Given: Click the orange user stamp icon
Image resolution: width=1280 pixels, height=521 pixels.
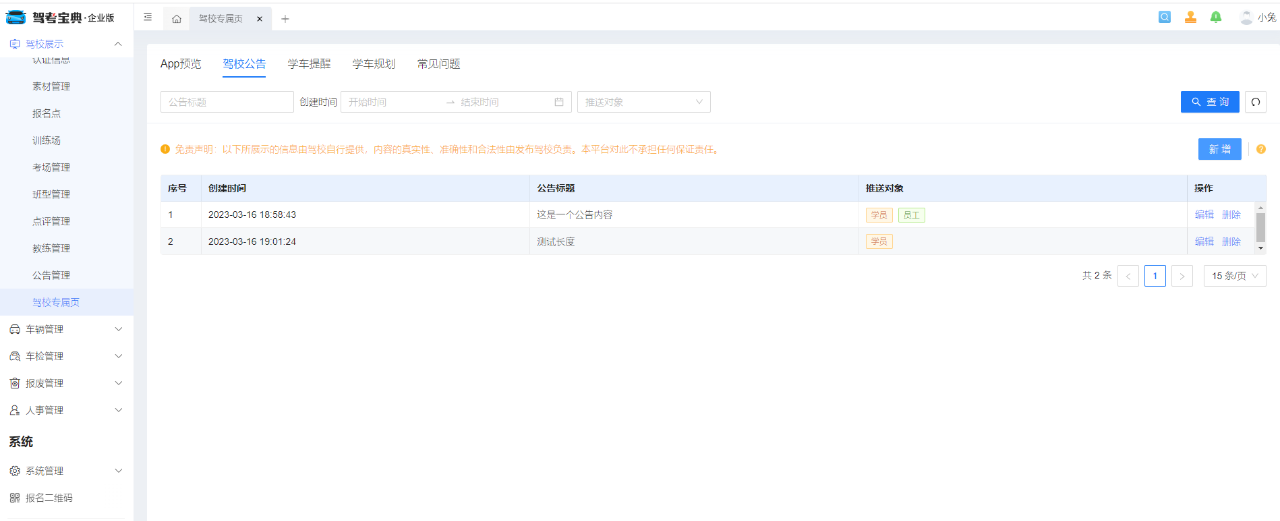Looking at the screenshot, I should pyautogui.click(x=1190, y=17).
